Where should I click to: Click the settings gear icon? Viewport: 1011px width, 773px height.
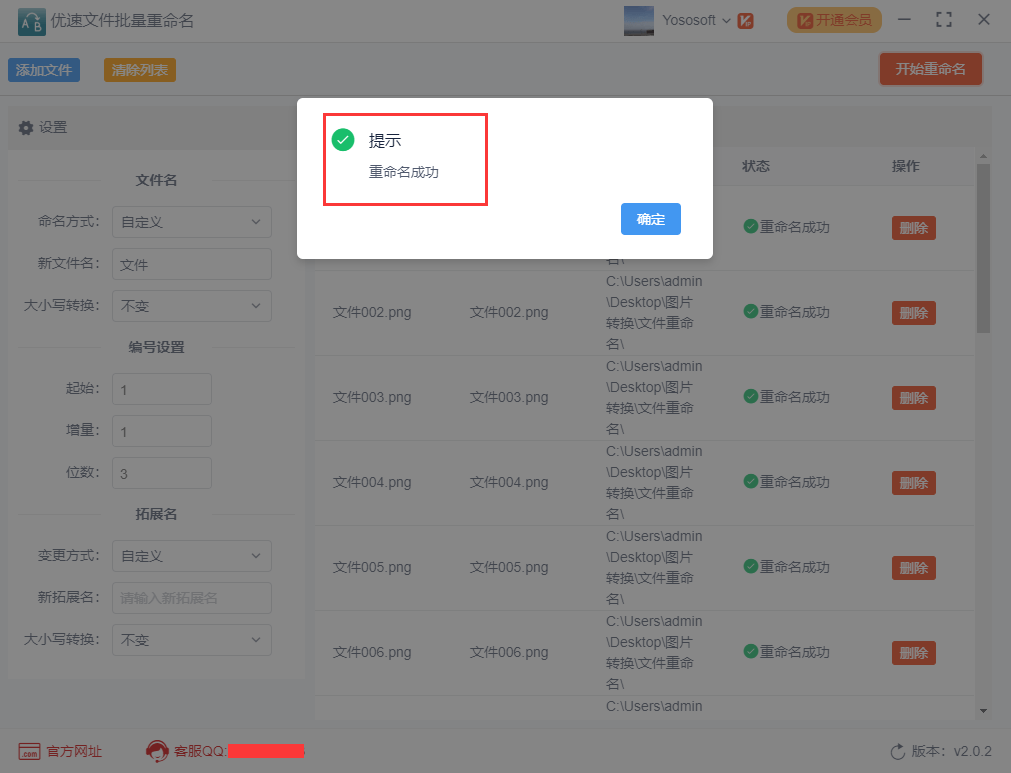(26, 128)
